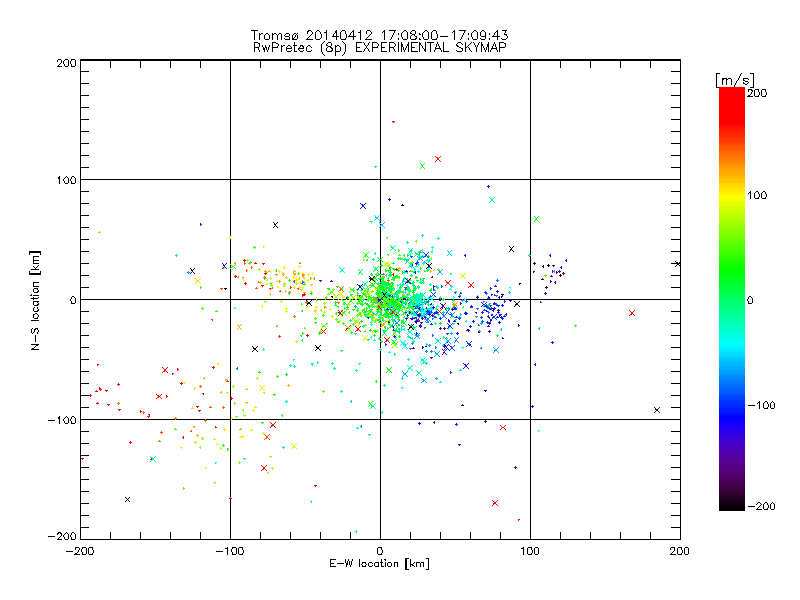Click the lone black X marker in lower-left plot corner
This screenshot has height=600, width=800.
coord(128,499)
